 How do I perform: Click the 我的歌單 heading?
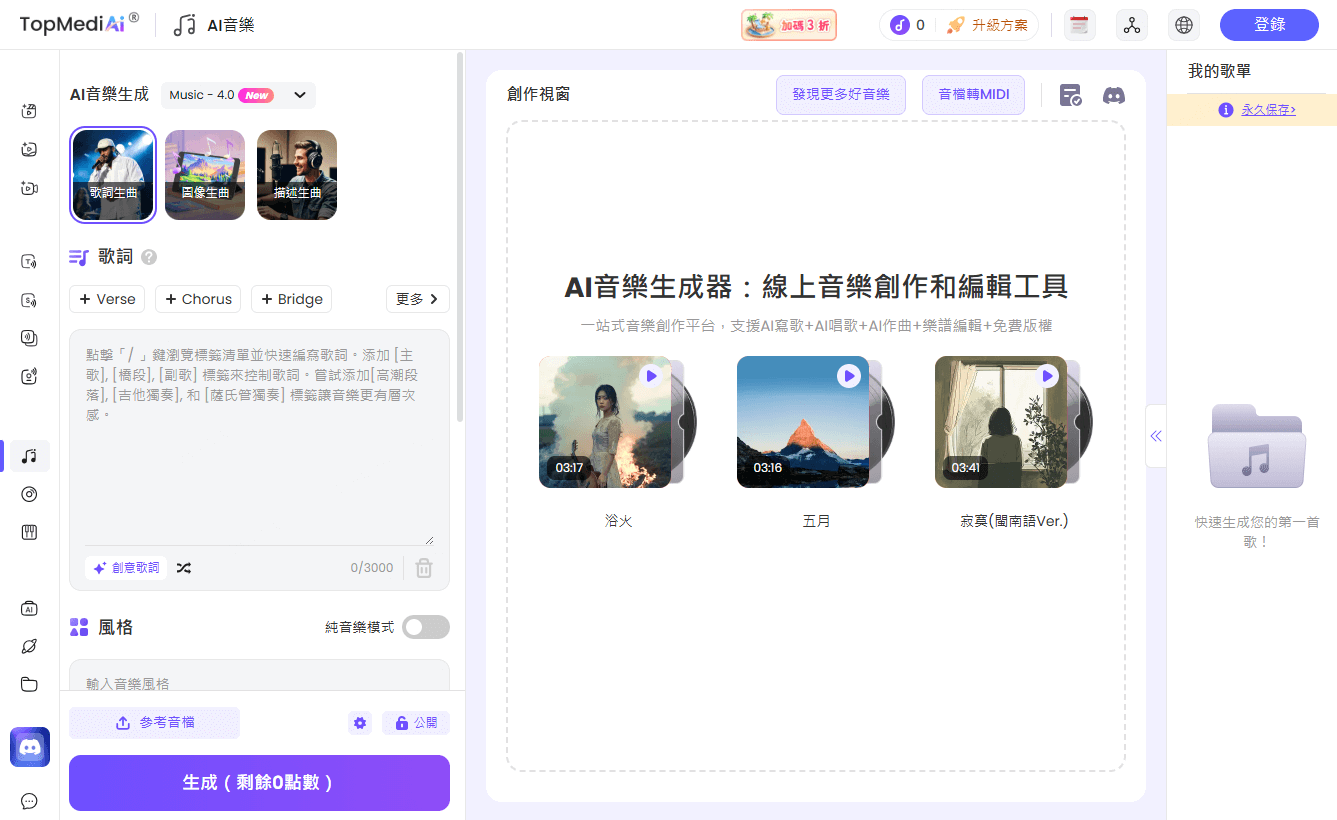point(1219,71)
